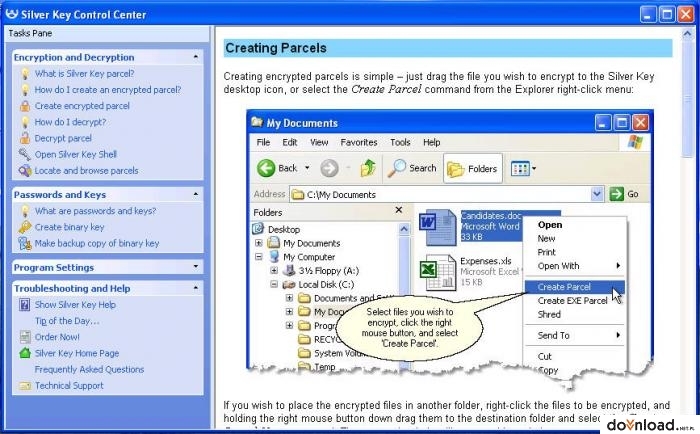The image size is (700, 434).
Task: Click the Views icon in My Documents toolbar
Action: [520, 168]
